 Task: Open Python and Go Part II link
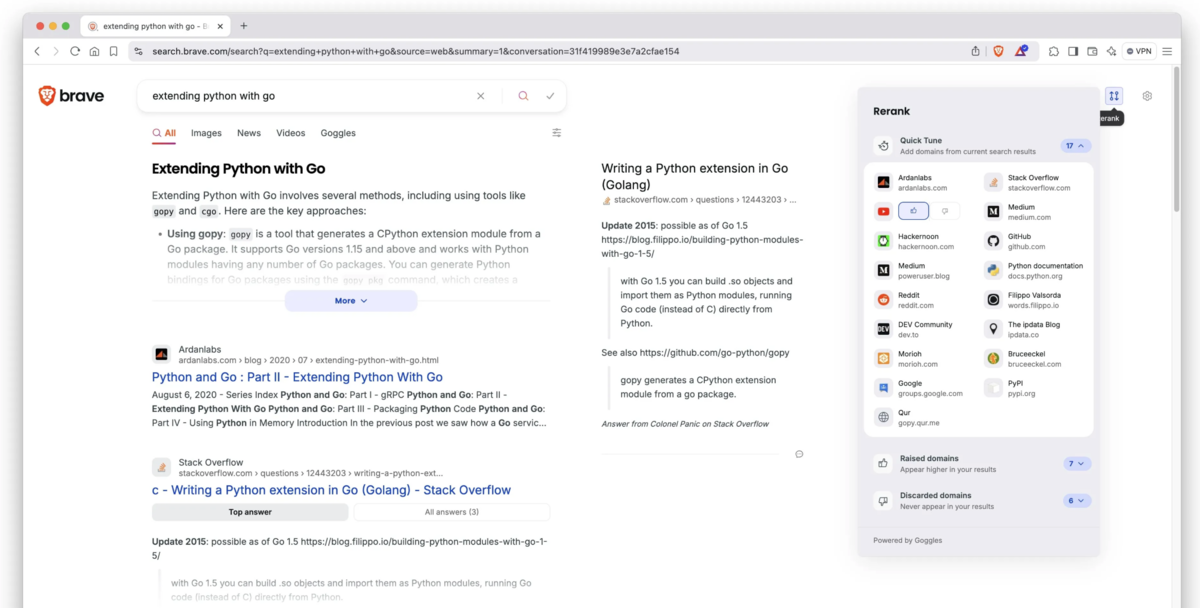tap(297, 377)
